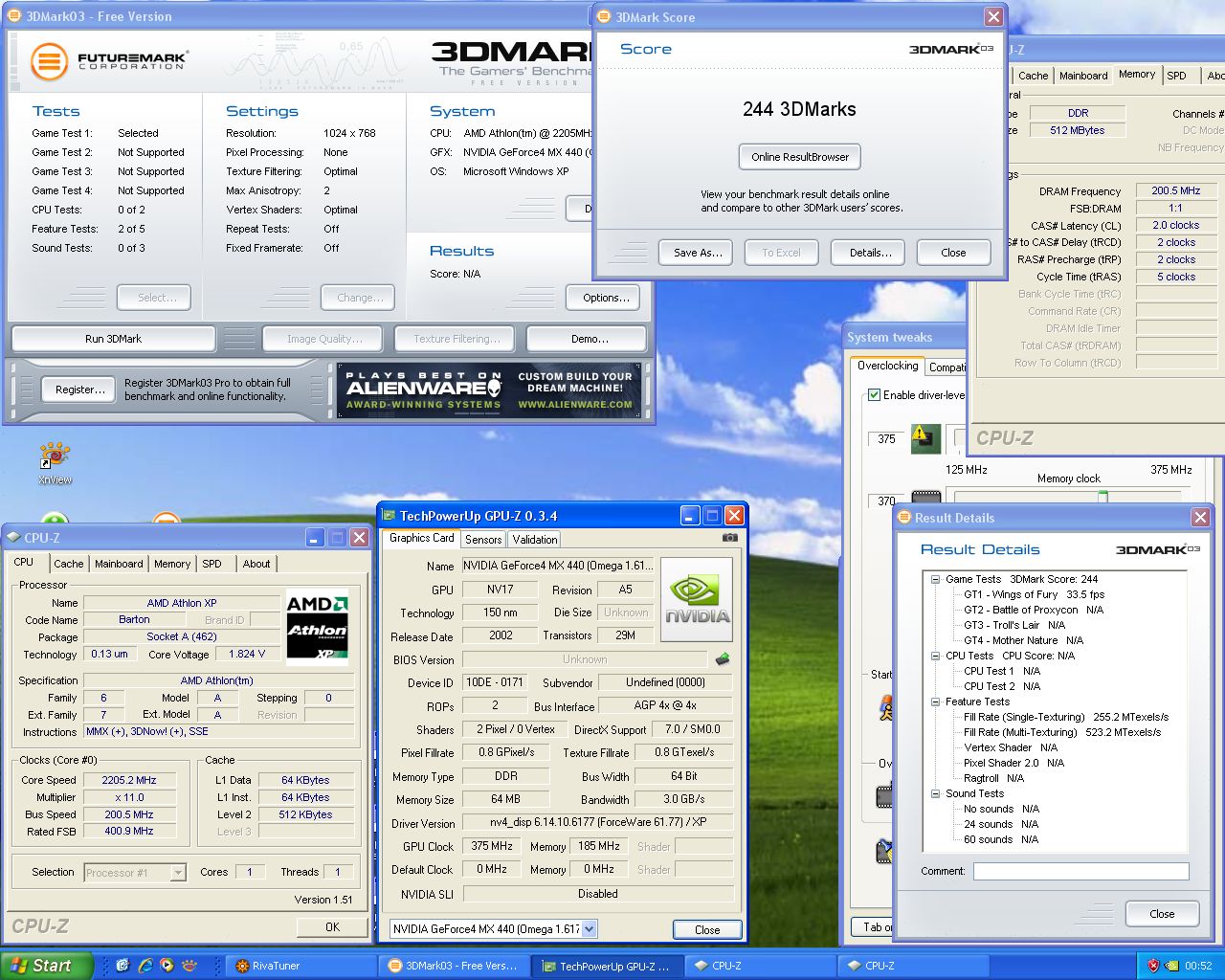Open Online ResultBrowser

[x=800, y=157]
